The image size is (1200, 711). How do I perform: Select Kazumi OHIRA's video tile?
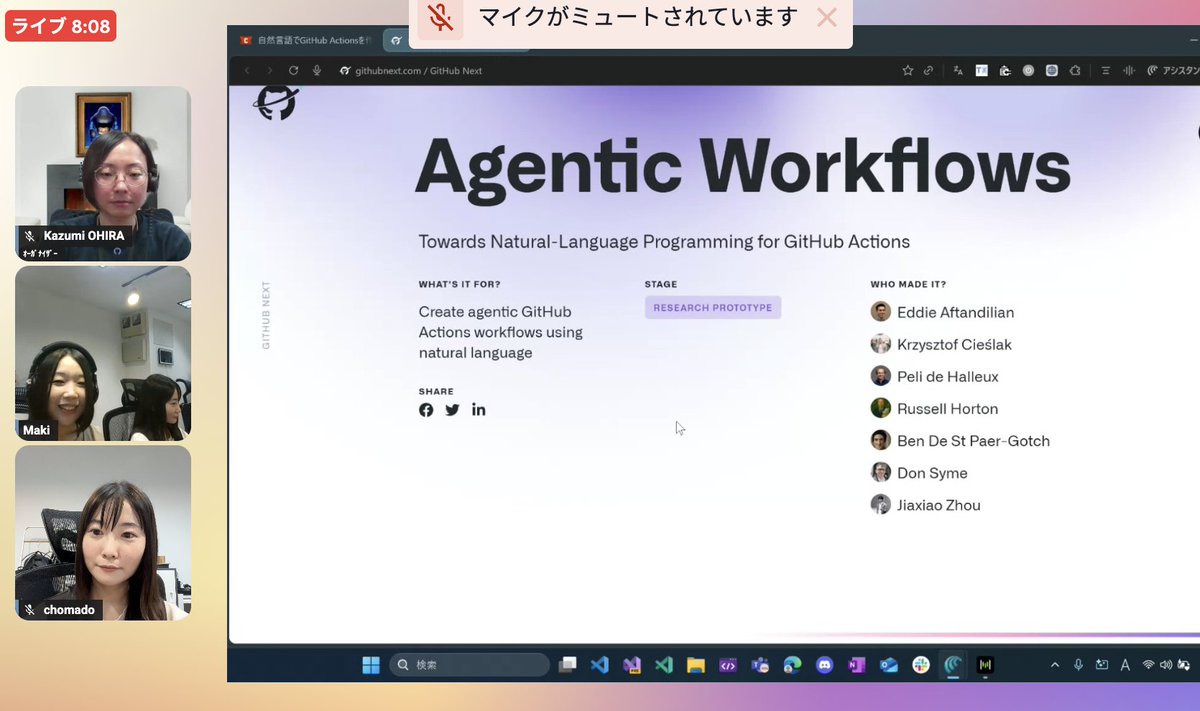point(103,174)
